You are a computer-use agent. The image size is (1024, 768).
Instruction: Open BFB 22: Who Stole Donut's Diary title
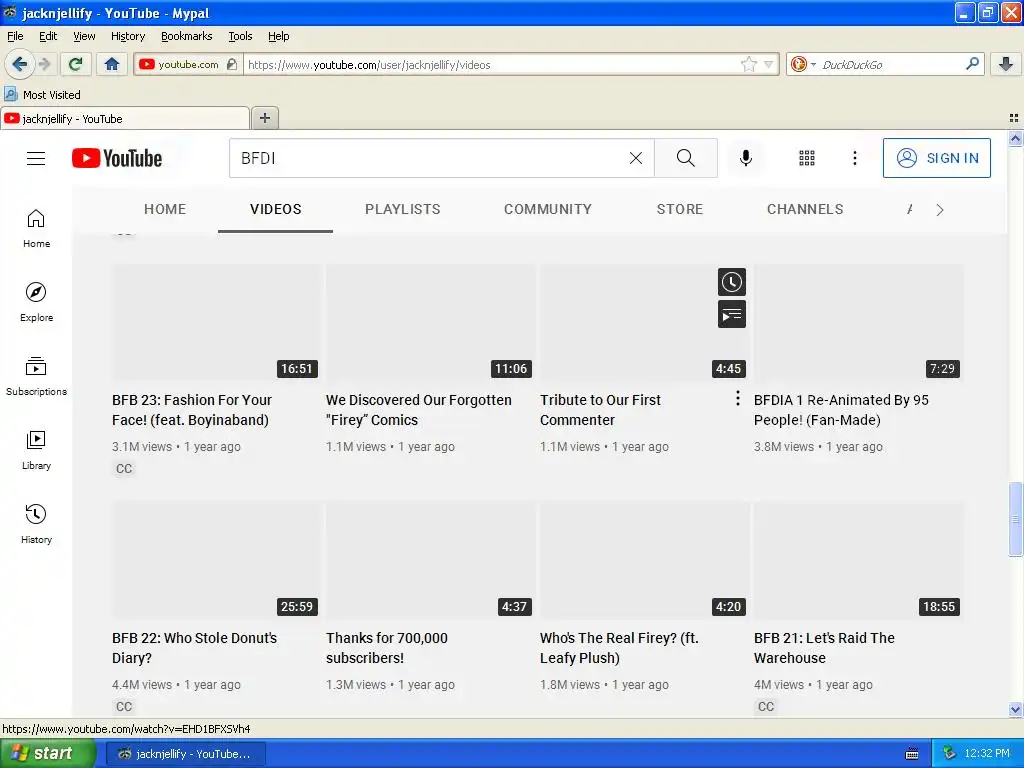194,648
